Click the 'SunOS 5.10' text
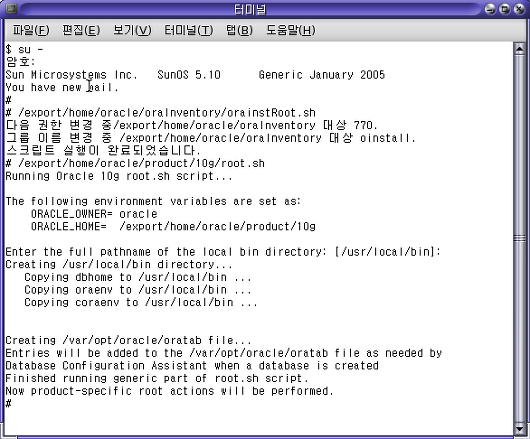This screenshot has width=530, height=439. click(189, 75)
